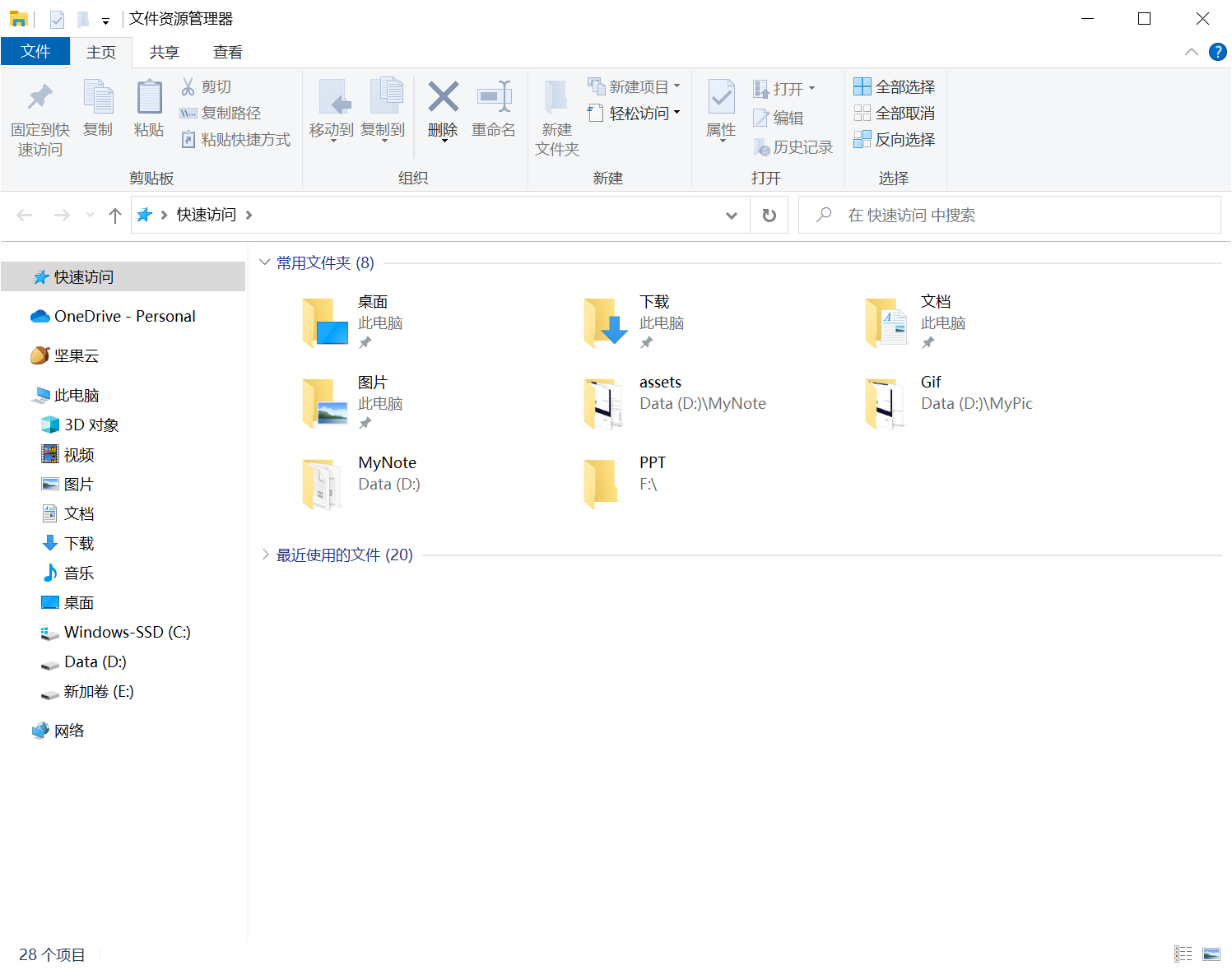This screenshot has height=970, width=1232.
Task: Click Select all (全部选择)
Action: click(x=895, y=86)
